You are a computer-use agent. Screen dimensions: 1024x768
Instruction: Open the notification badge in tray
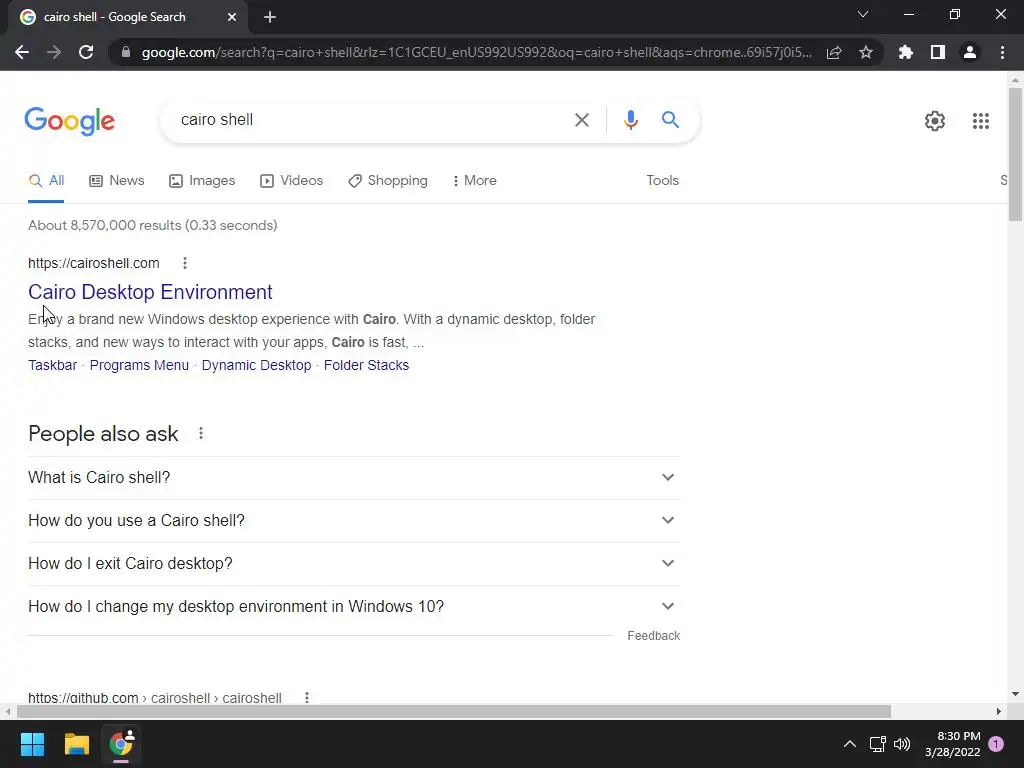996,744
